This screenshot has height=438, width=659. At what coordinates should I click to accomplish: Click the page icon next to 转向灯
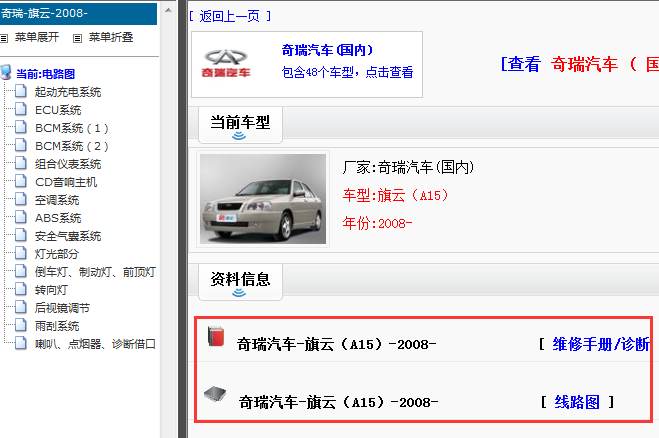click(21, 289)
